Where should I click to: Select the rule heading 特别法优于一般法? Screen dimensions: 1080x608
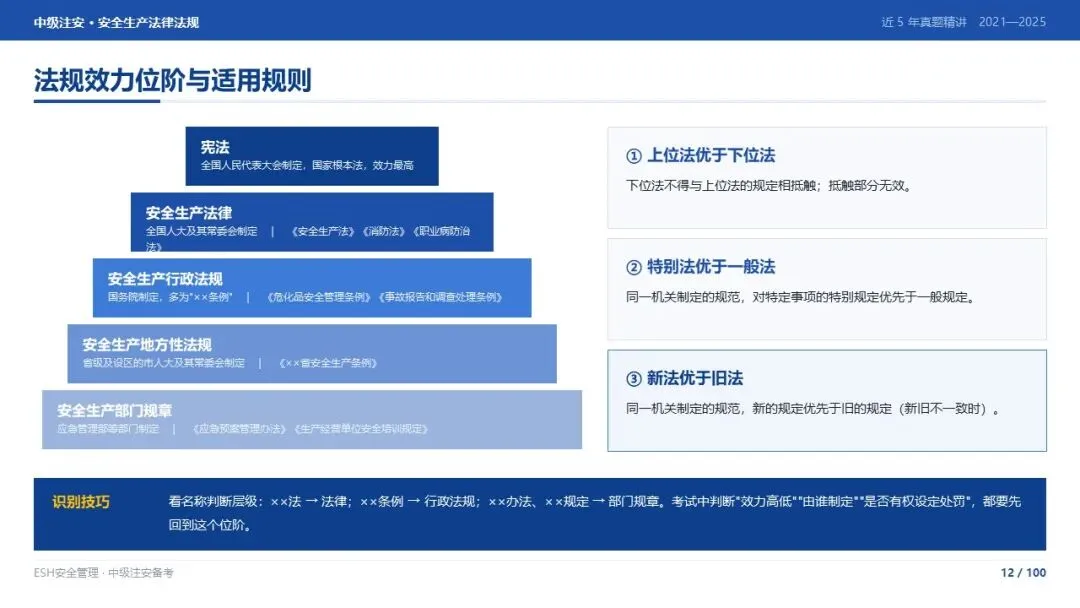pos(711,267)
